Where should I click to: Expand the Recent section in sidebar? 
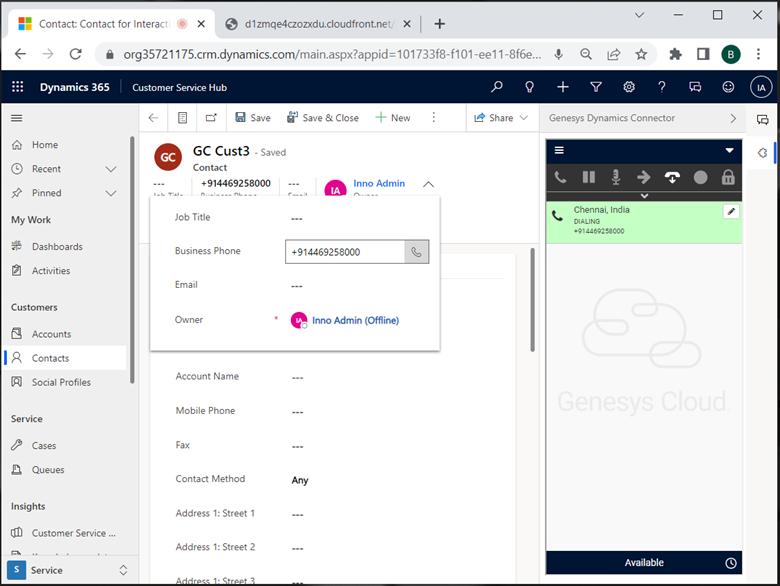click(x=111, y=169)
